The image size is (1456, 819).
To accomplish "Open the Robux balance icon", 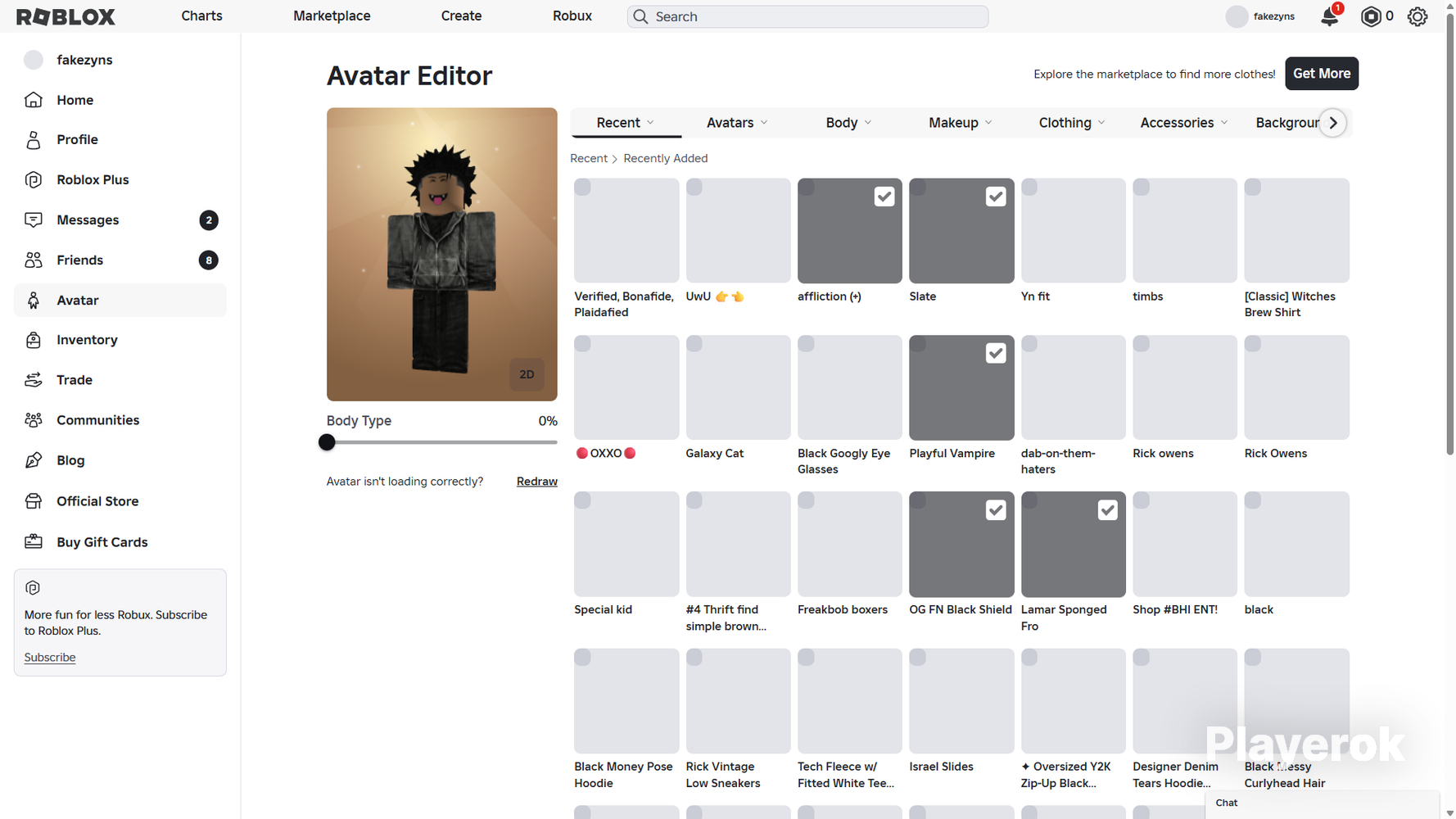I will (x=1370, y=16).
